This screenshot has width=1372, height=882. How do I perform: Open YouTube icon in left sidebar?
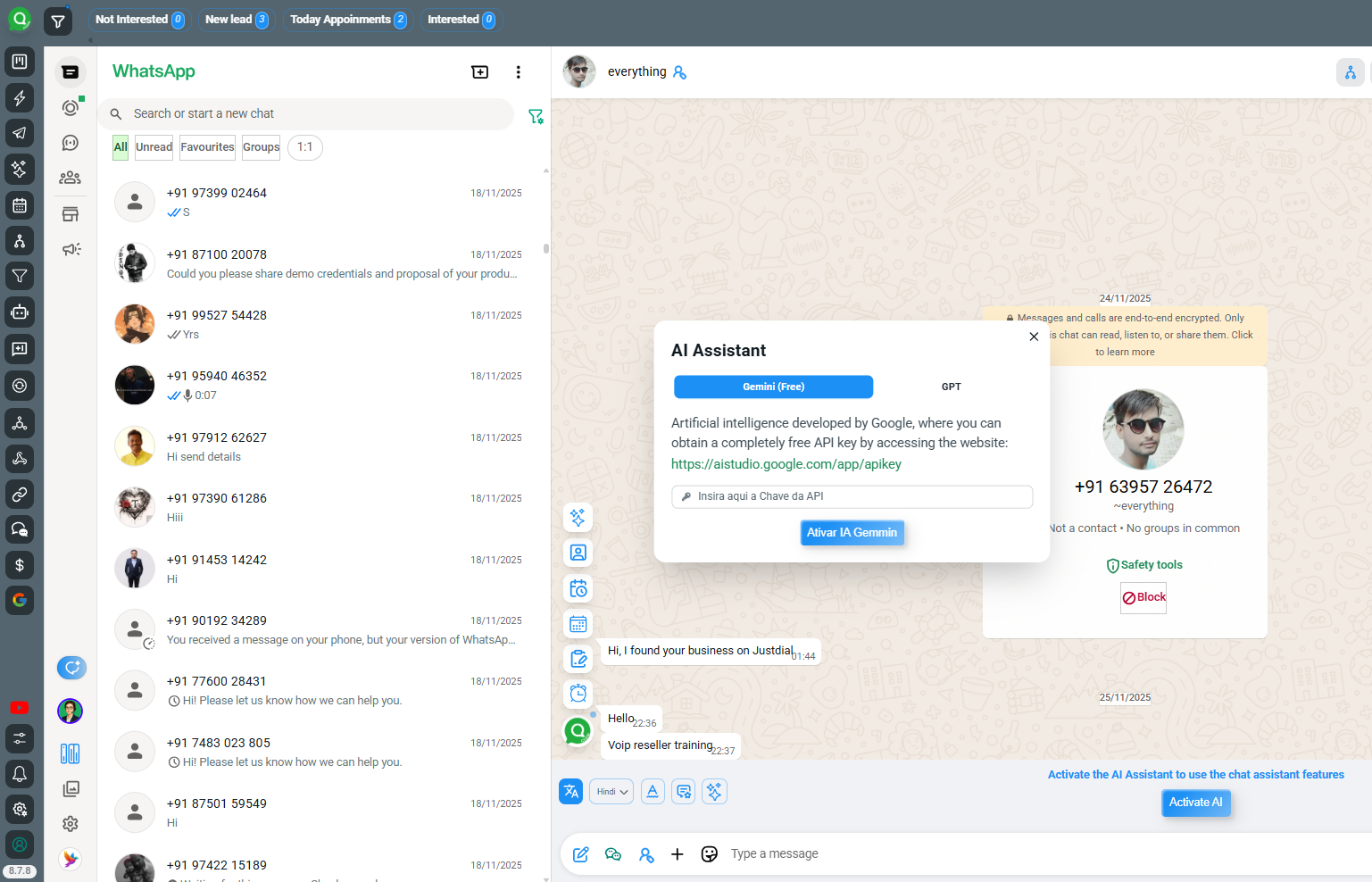click(20, 708)
